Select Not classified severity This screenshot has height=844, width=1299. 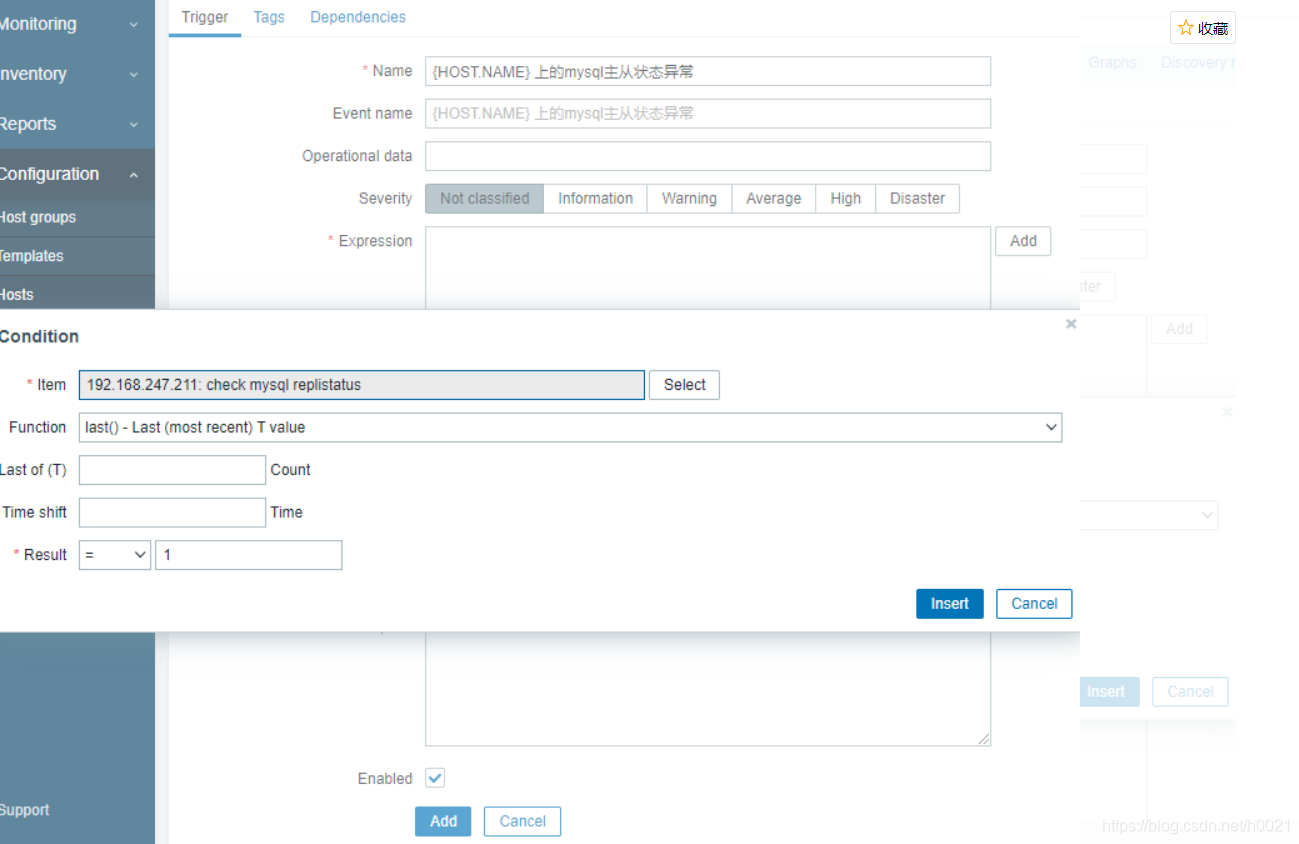[x=484, y=198]
